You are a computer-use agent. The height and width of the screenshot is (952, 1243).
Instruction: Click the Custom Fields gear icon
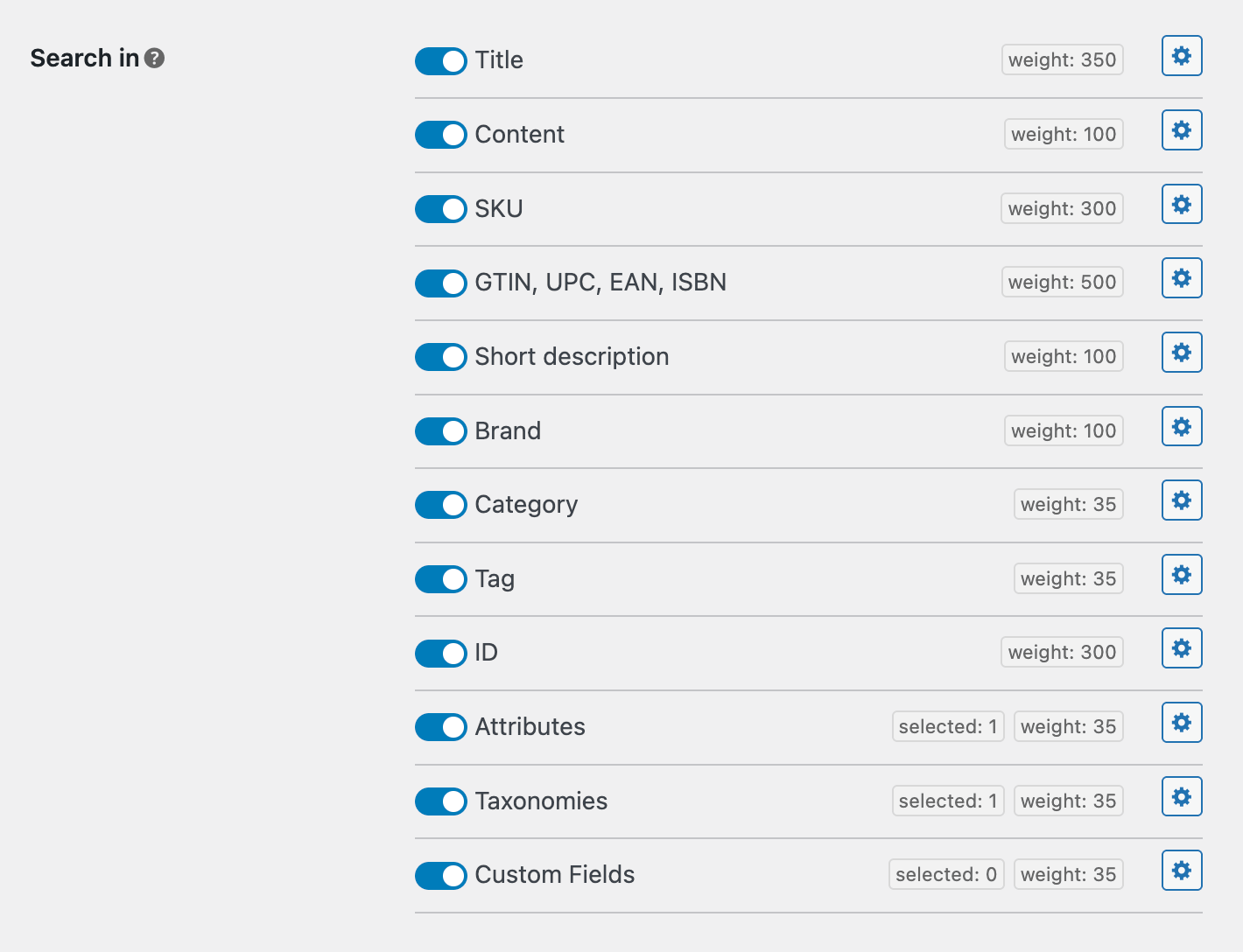1181,871
